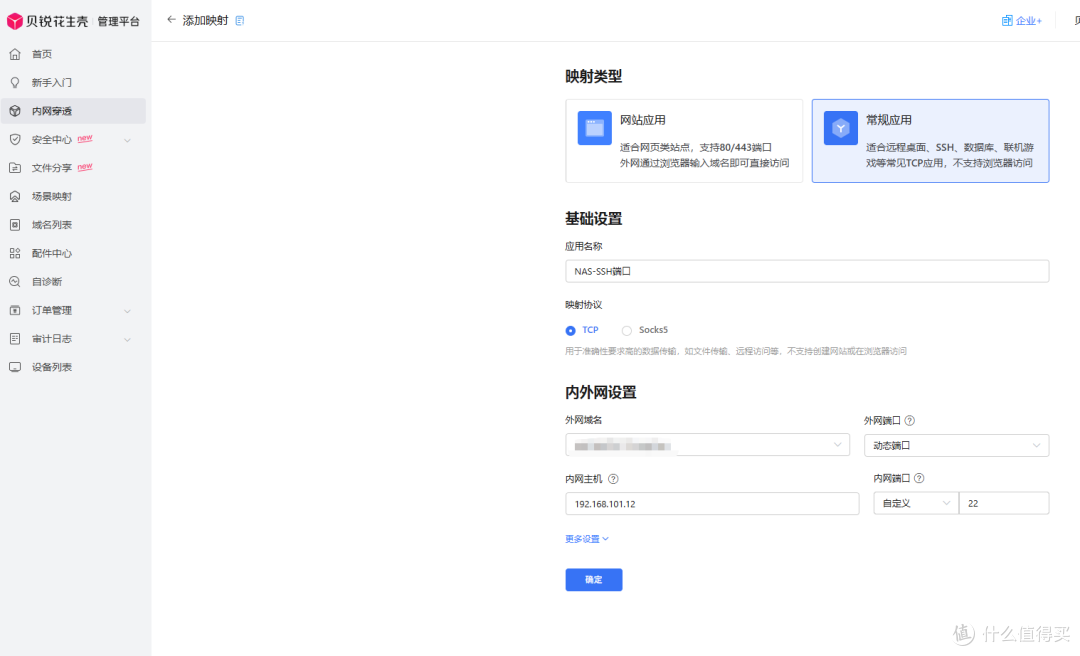Click the help icon next to 内网主机
This screenshot has width=1080, height=656.
pos(613,479)
